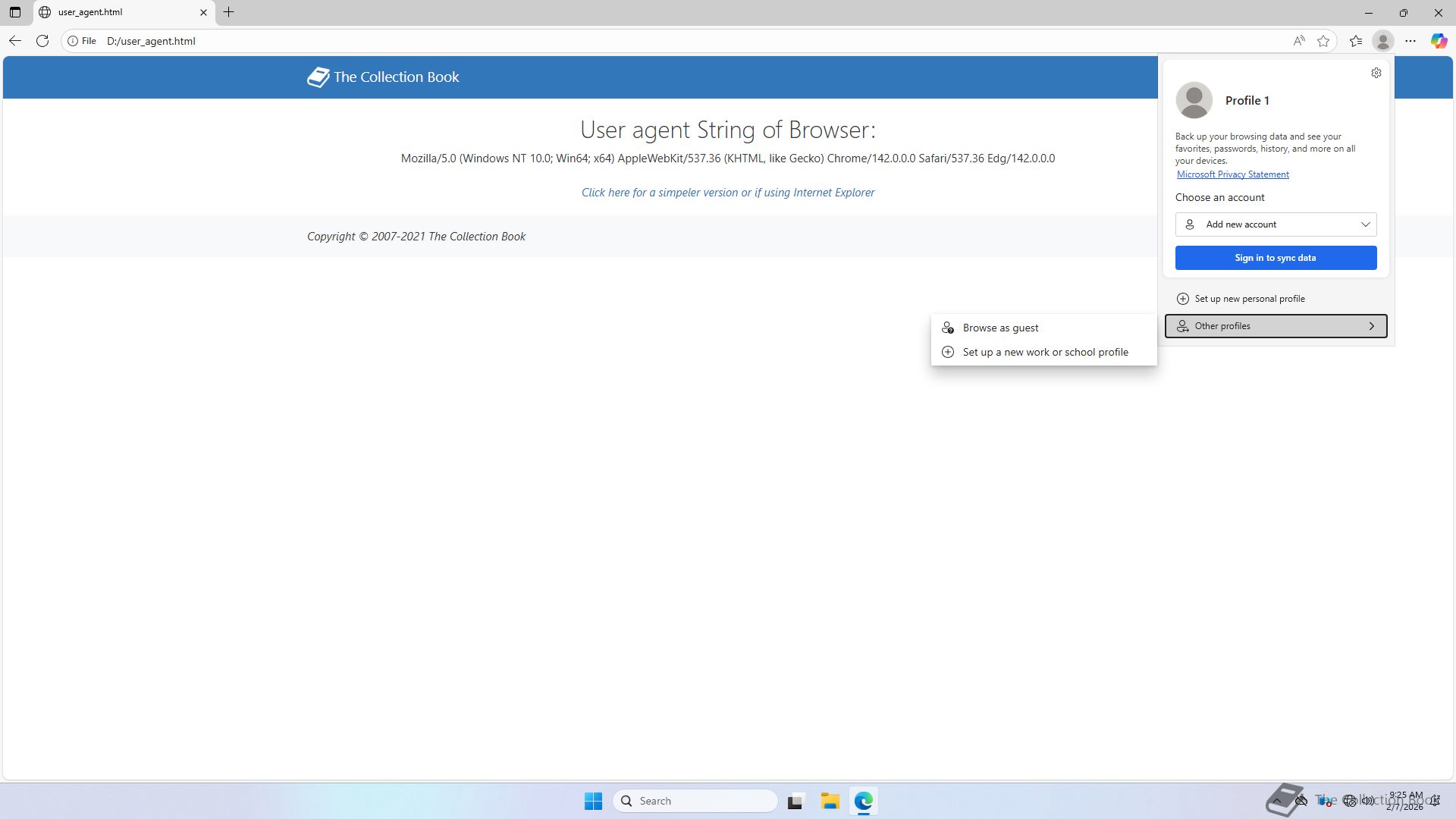Screen dimensions: 1456x819
Task: Open profile settings gear icon
Action: (x=1376, y=73)
